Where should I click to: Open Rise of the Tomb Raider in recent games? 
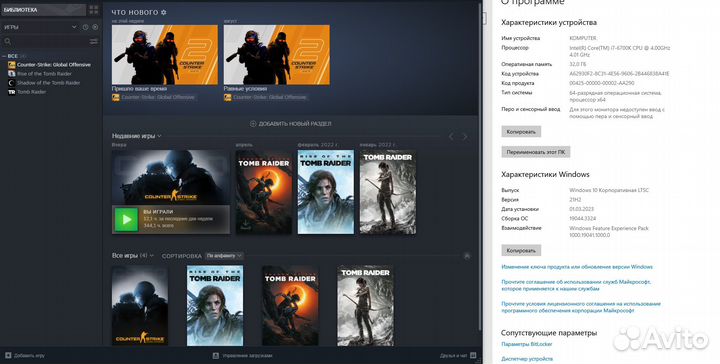pos(326,192)
